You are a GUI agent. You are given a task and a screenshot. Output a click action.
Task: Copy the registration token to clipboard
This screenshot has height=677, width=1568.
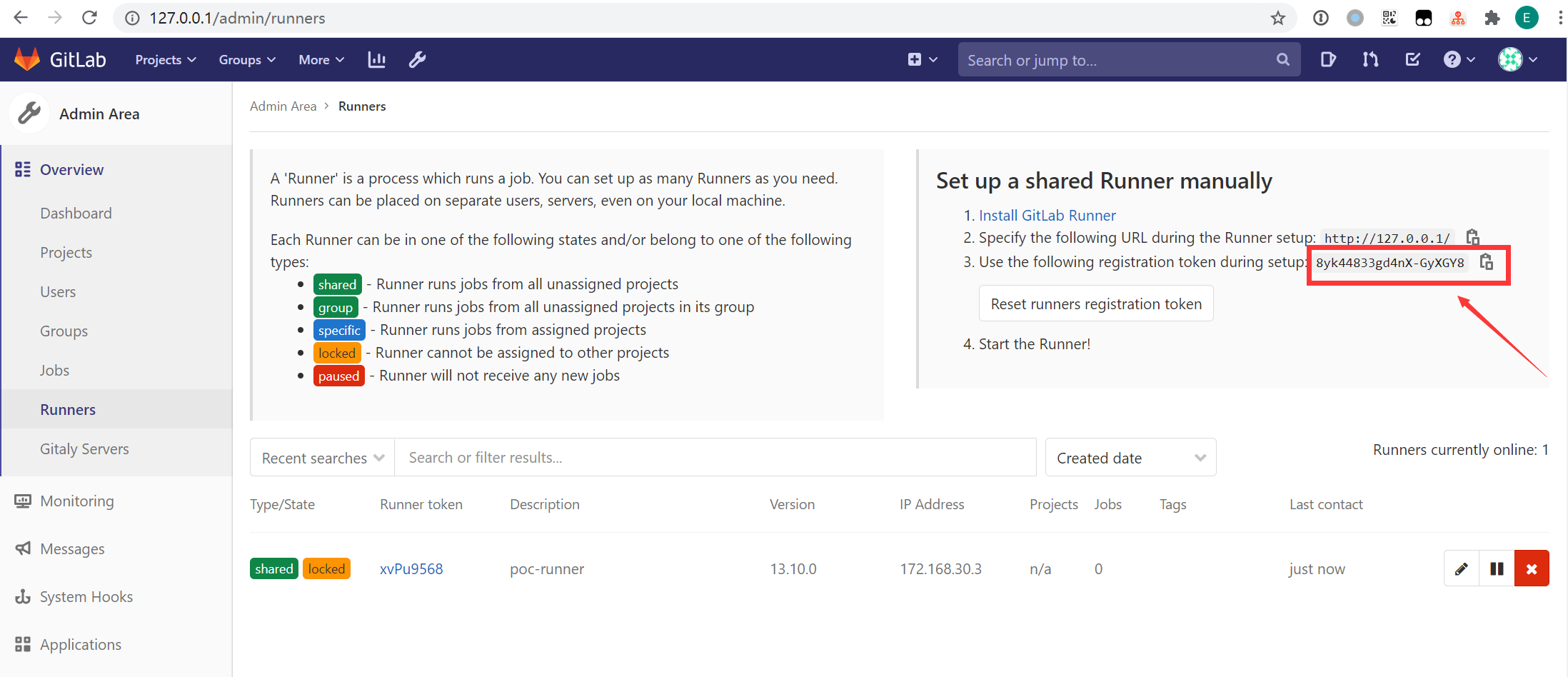[1487, 262]
